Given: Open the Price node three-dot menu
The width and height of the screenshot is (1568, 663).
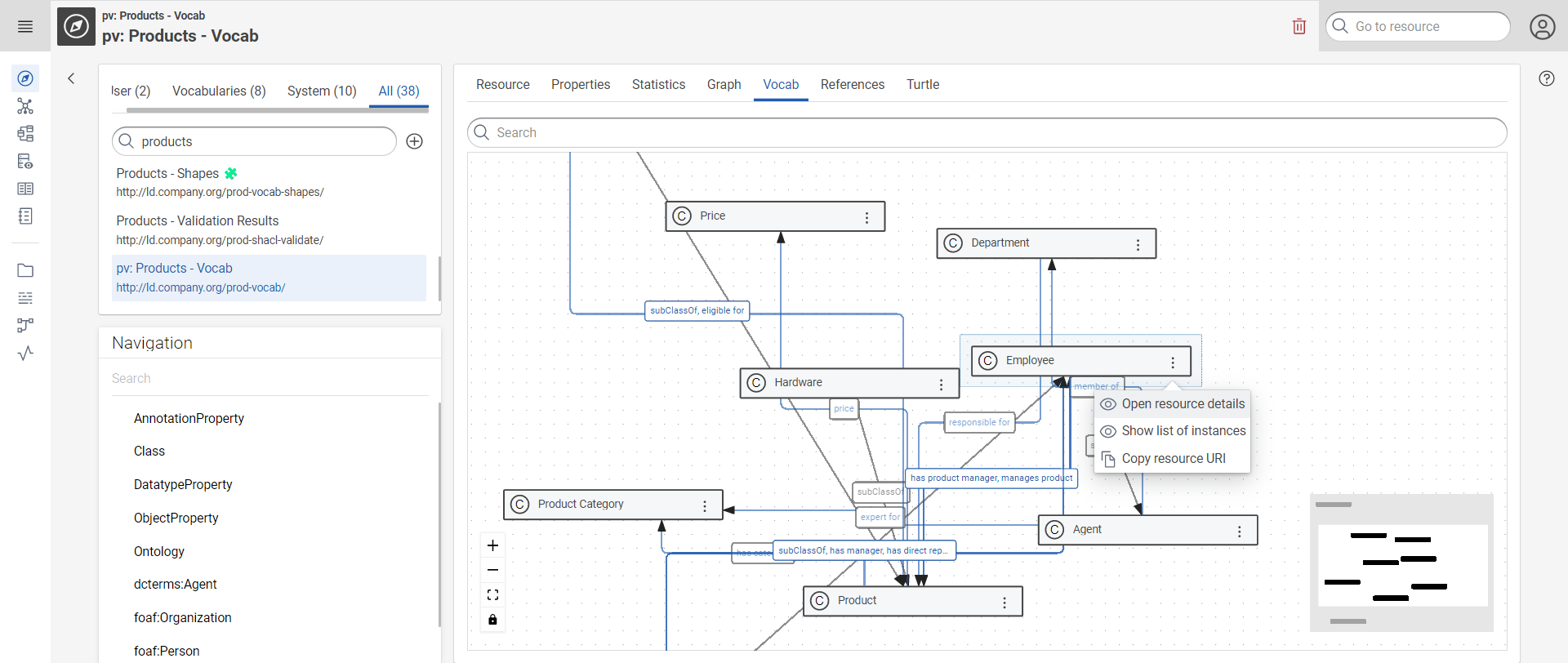Looking at the screenshot, I should click(x=866, y=217).
